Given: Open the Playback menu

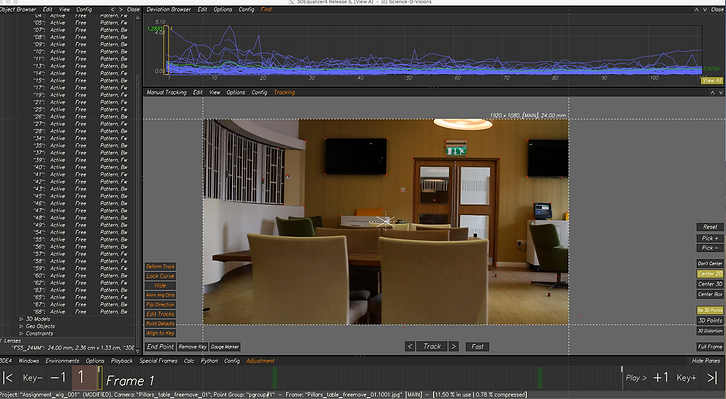Looking at the screenshot, I should pos(122,361).
